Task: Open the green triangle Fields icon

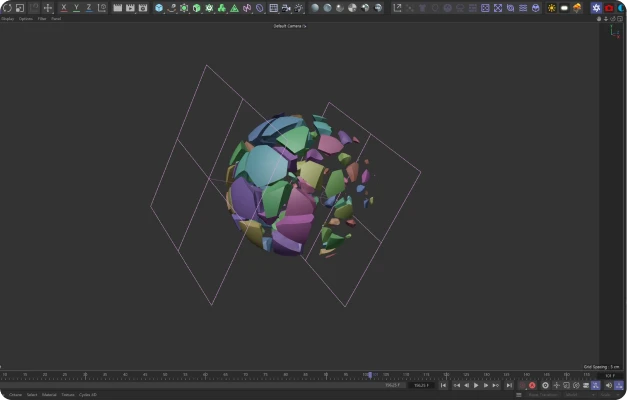Action: (234, 8)
